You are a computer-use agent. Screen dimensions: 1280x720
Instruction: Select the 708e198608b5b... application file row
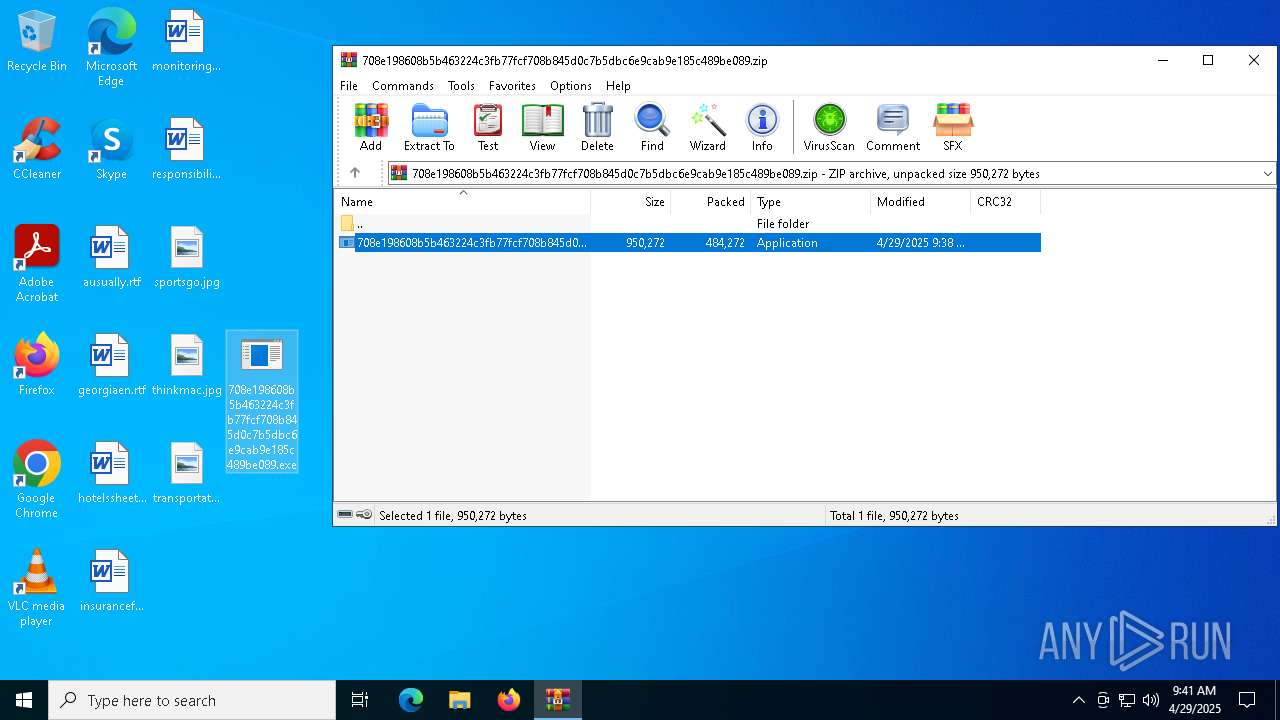[x=688, y=243]
